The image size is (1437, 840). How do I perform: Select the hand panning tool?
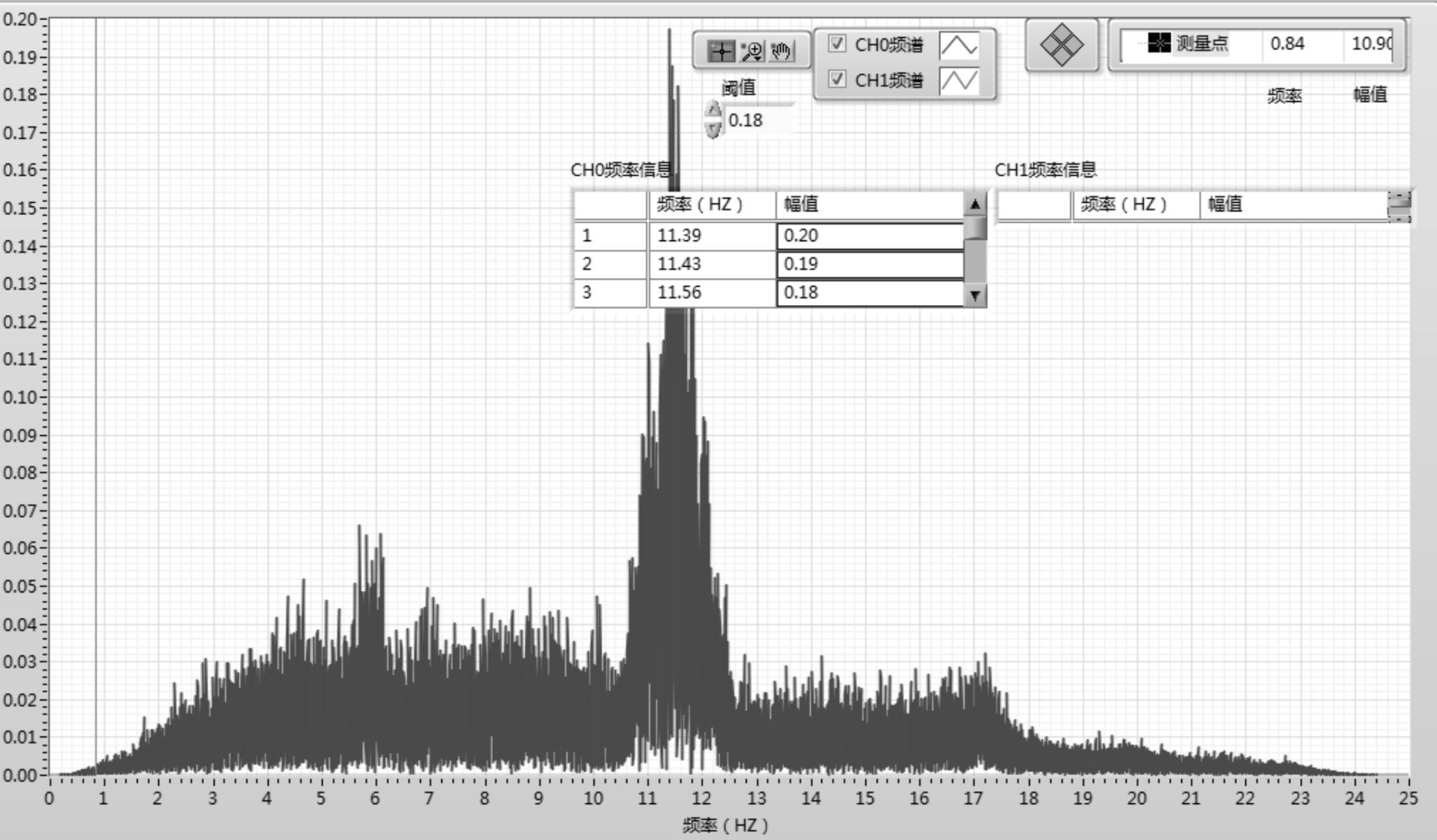(x=782, y=51)
